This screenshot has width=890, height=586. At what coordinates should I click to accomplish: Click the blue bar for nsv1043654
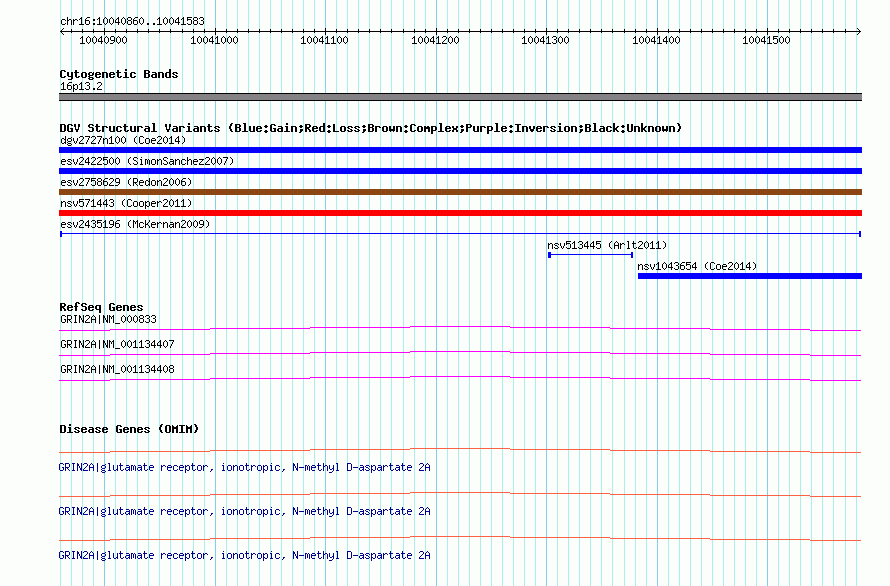pyautogui.click(x=750, y=276)
